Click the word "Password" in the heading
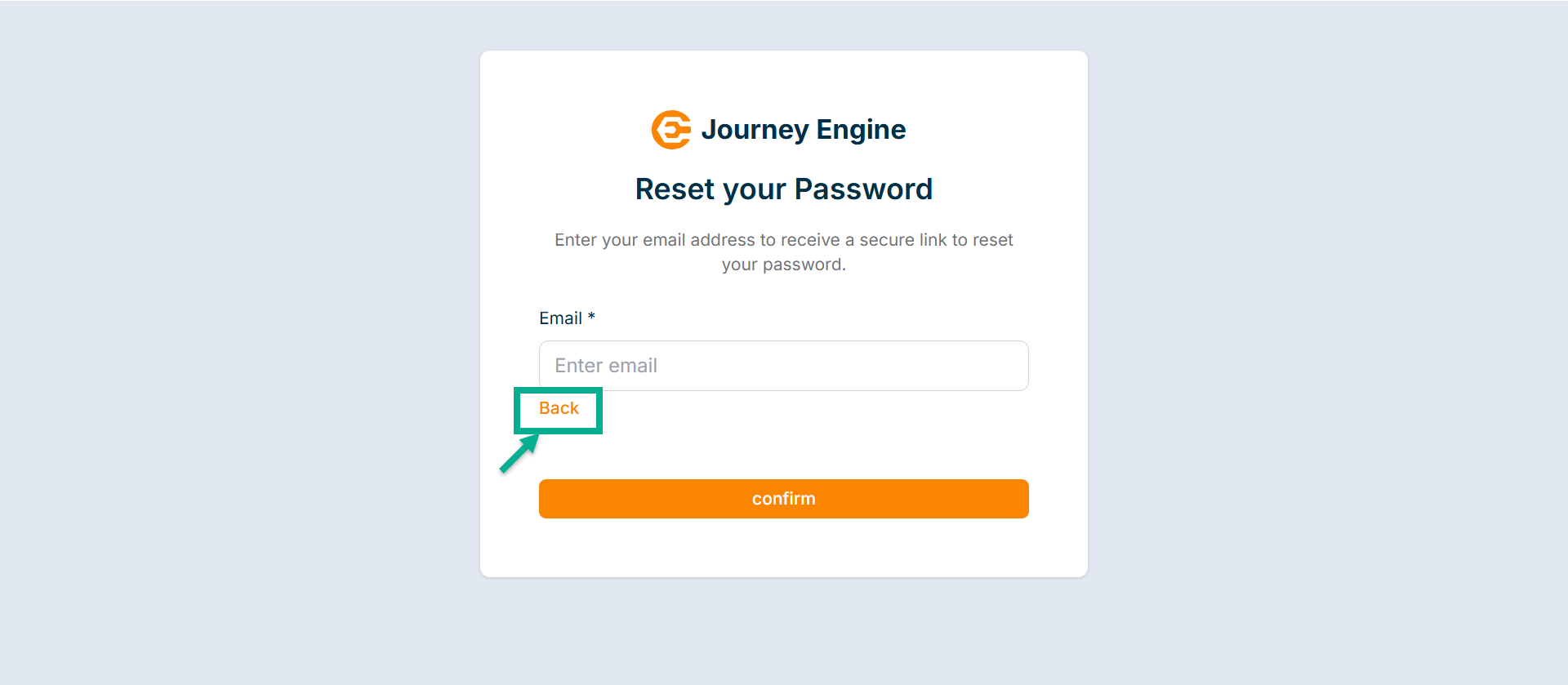The image size is (1568, 685). tap(863, 189)
